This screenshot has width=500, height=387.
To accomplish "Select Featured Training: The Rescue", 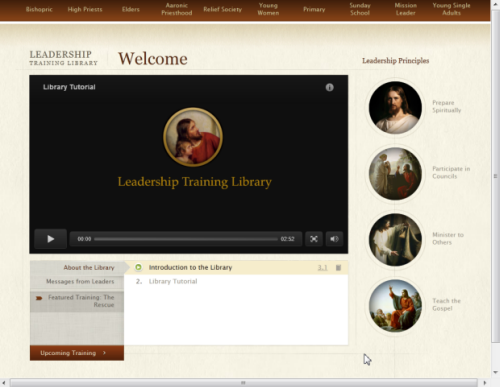I will pyautogui.click(x=77, y=301).
